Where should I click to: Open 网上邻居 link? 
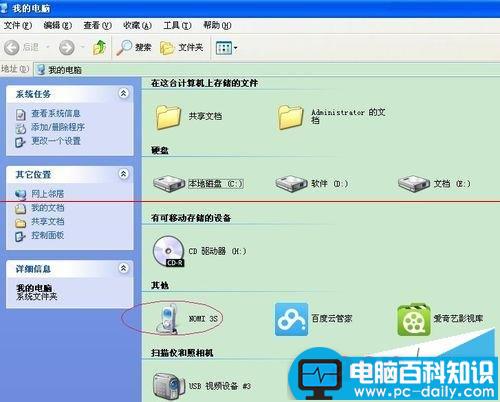47,194
